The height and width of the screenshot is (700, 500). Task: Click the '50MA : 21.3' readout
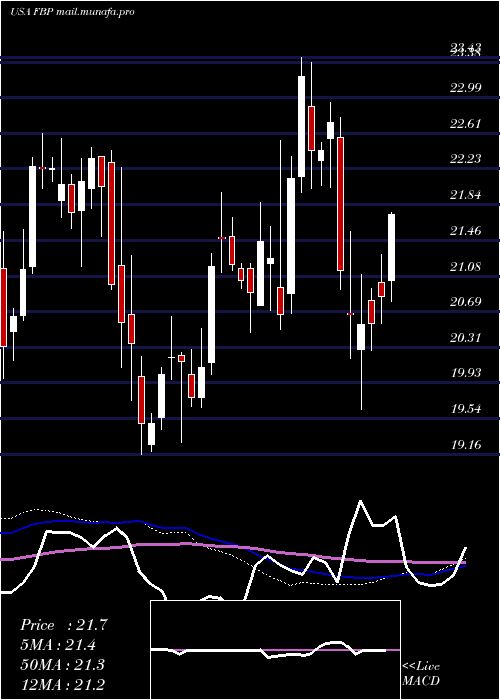pyautogui.click(x=62, y=664)
